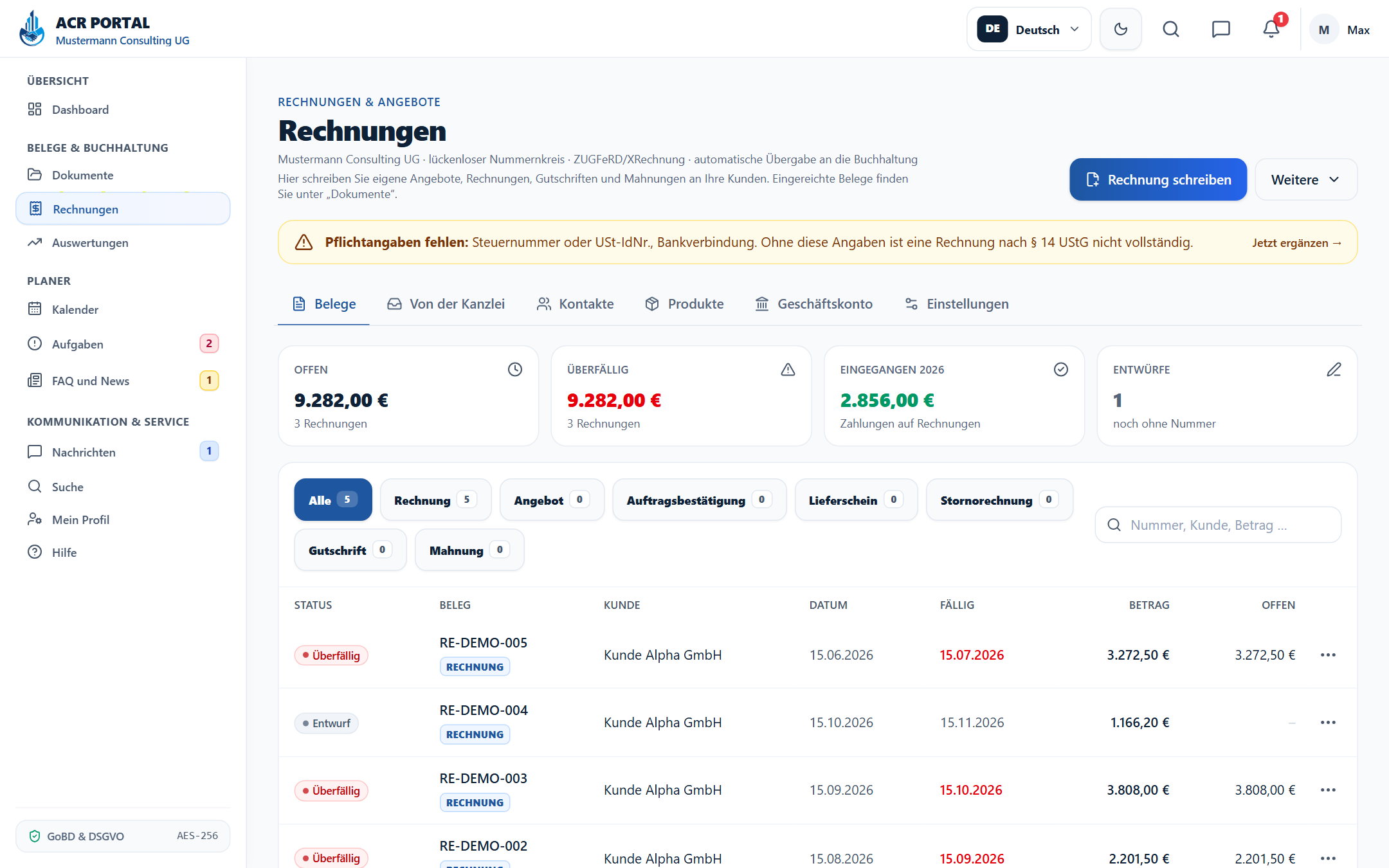
Task: Open Kalender in the sidebar
Action: [123, 309]
